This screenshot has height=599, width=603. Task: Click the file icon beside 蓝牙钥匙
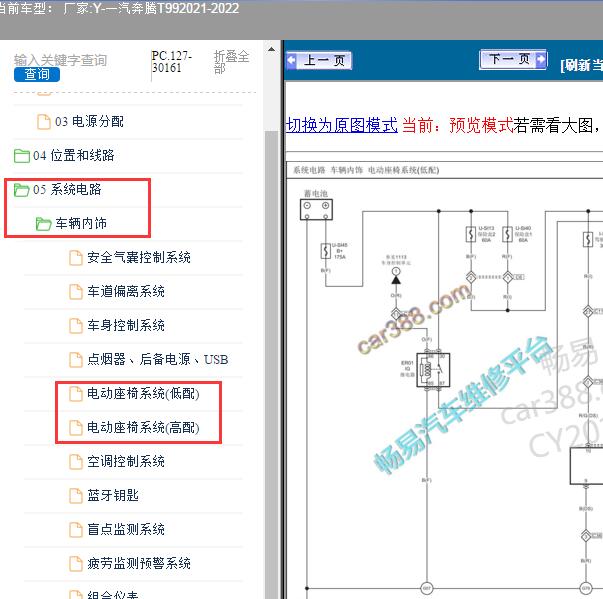[x=76, y=496]
